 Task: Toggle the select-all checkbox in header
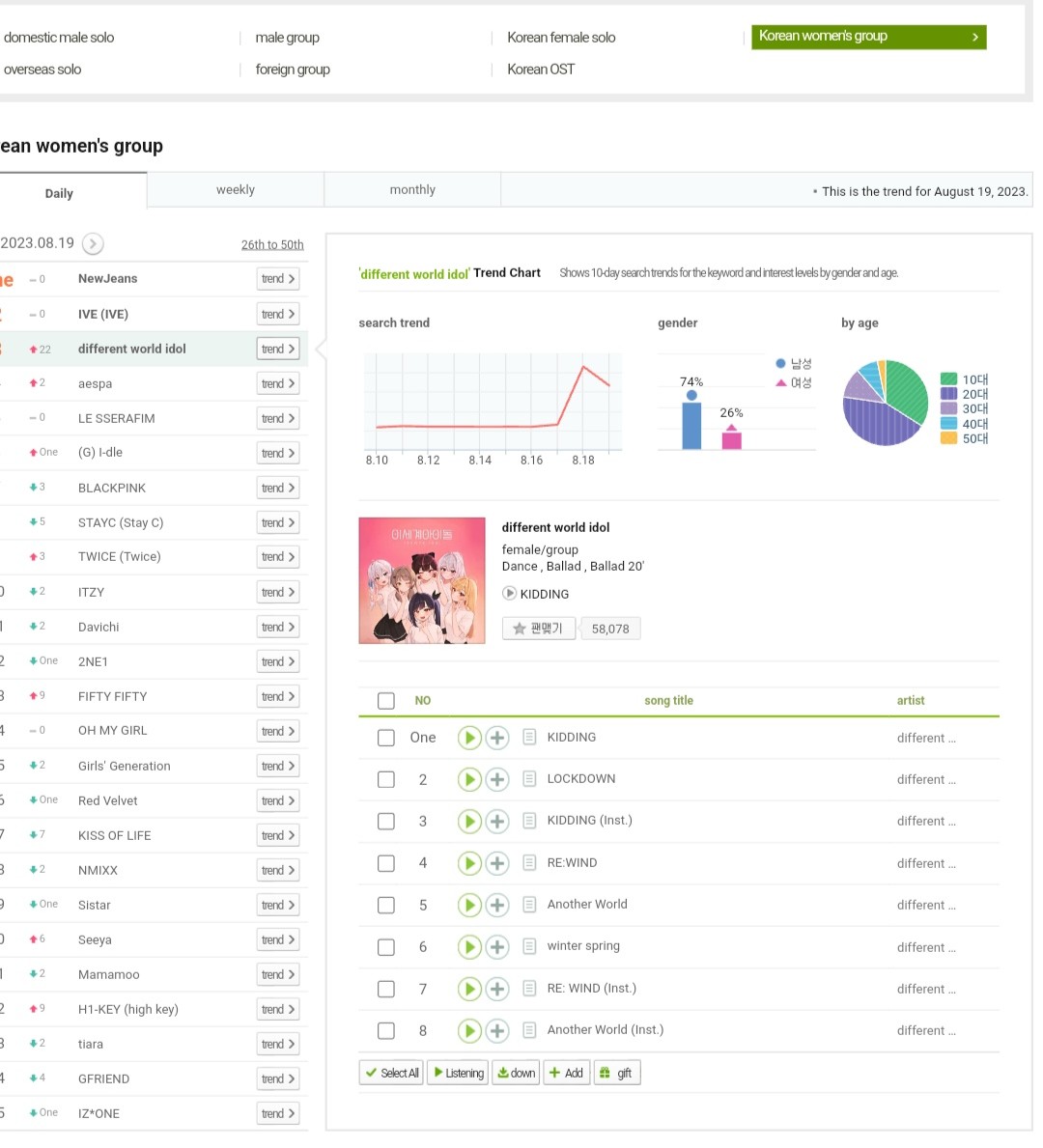point(386,701)
